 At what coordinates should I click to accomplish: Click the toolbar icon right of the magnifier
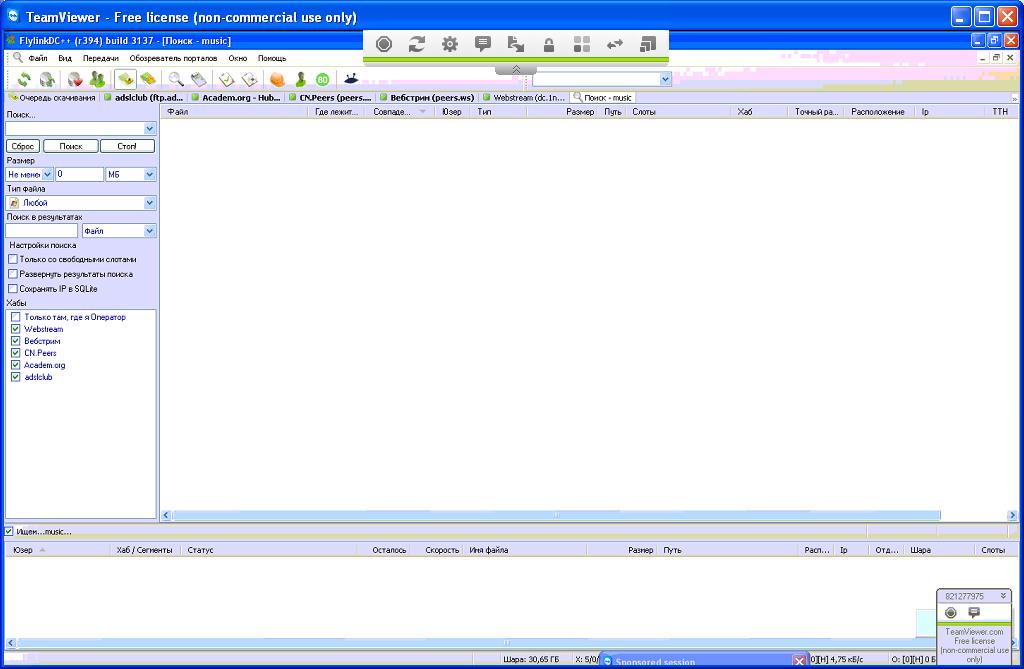coord(199,80)
